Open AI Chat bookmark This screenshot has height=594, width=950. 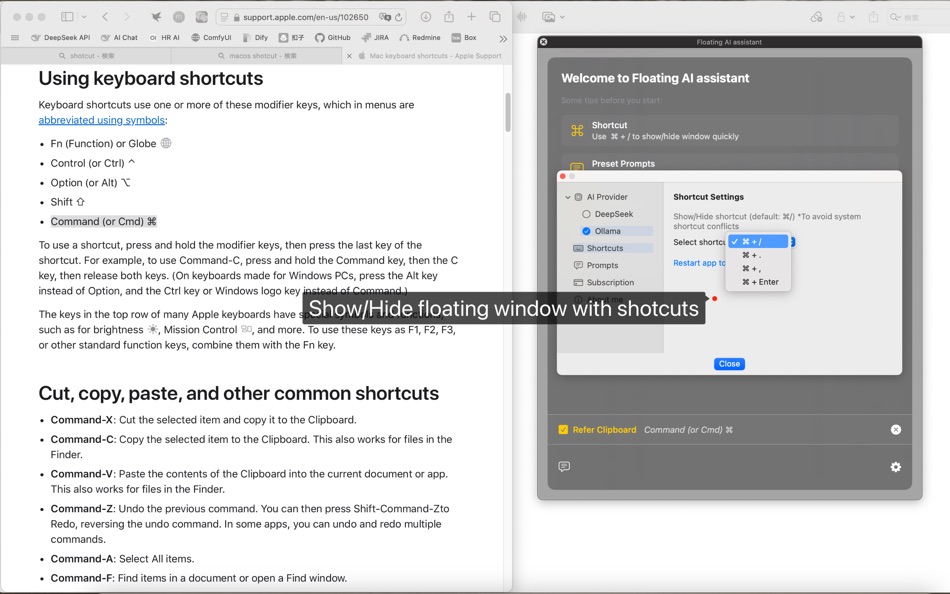119,38
